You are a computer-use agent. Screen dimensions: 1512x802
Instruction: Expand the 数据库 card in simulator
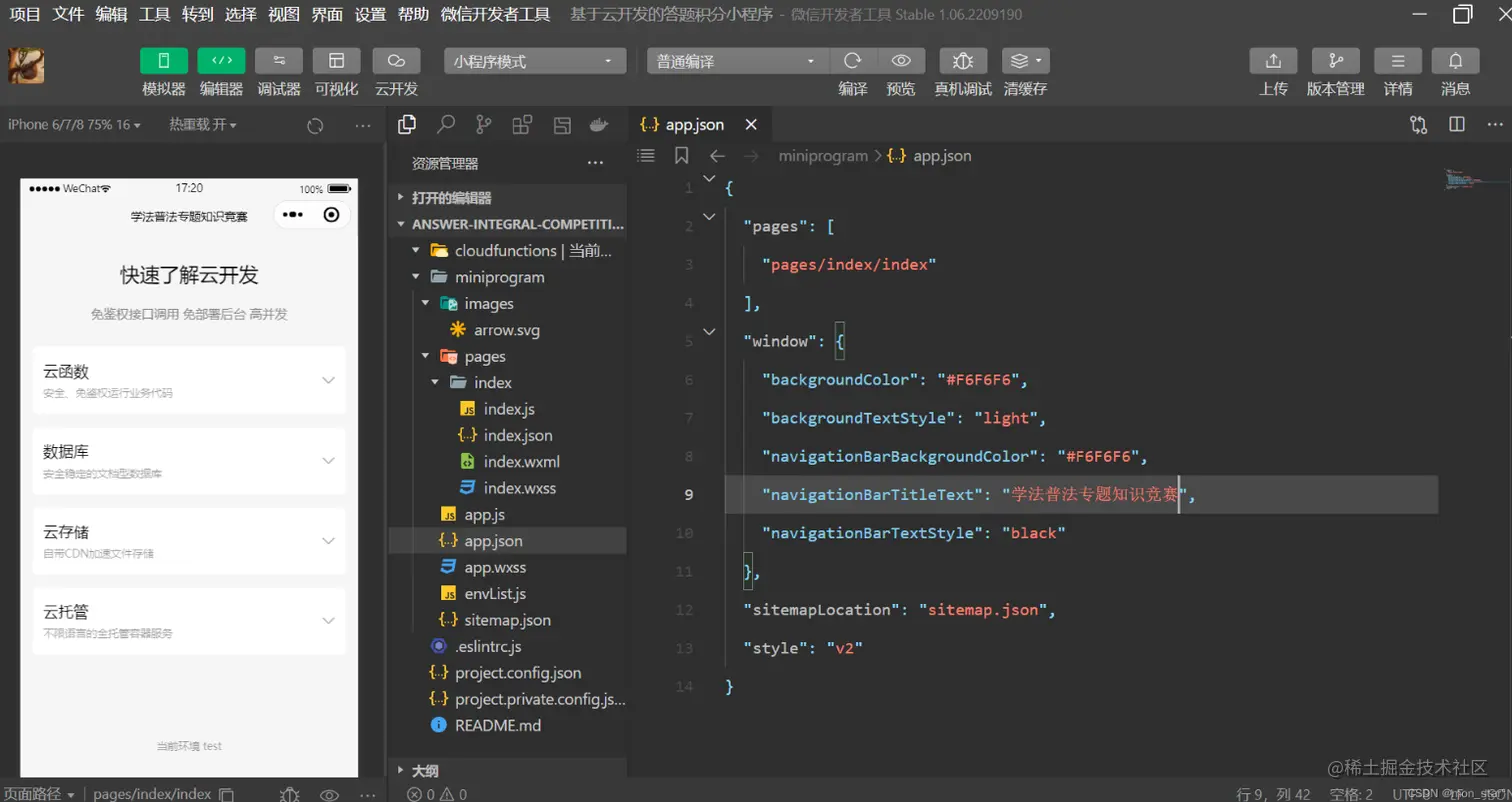[189, 460]
